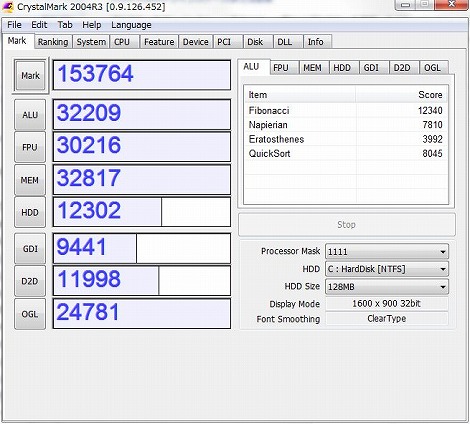Switch to the Feature tab
The height and width of the screenshot is (424, 470).
coord(159,42)
